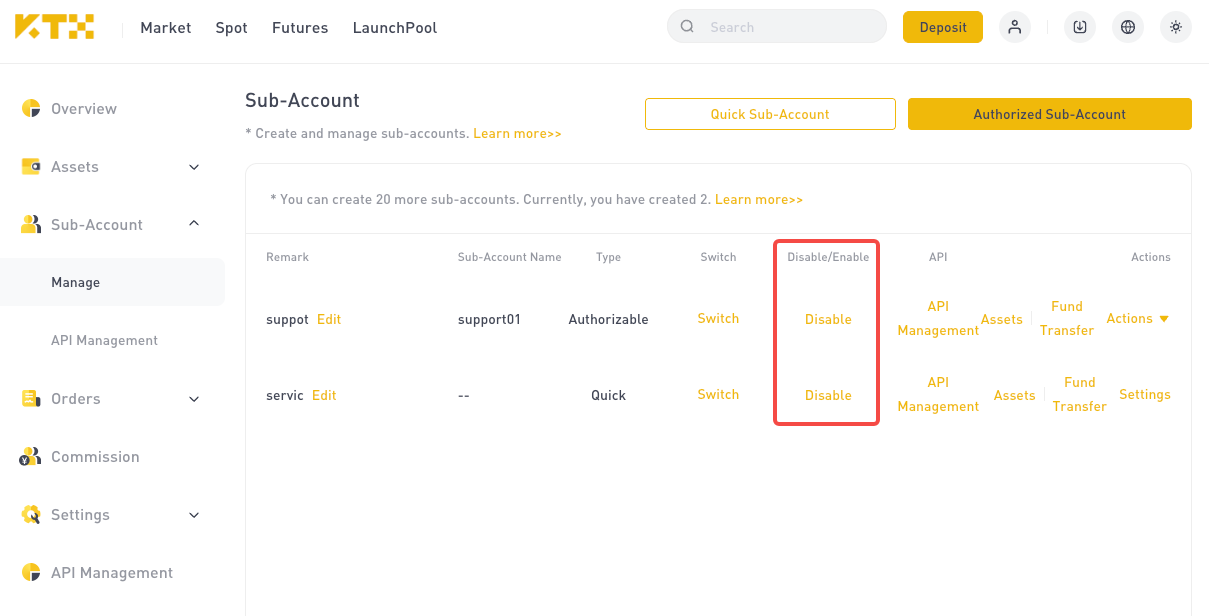Toggle light/dark theme sun icon

(1176, 27)
